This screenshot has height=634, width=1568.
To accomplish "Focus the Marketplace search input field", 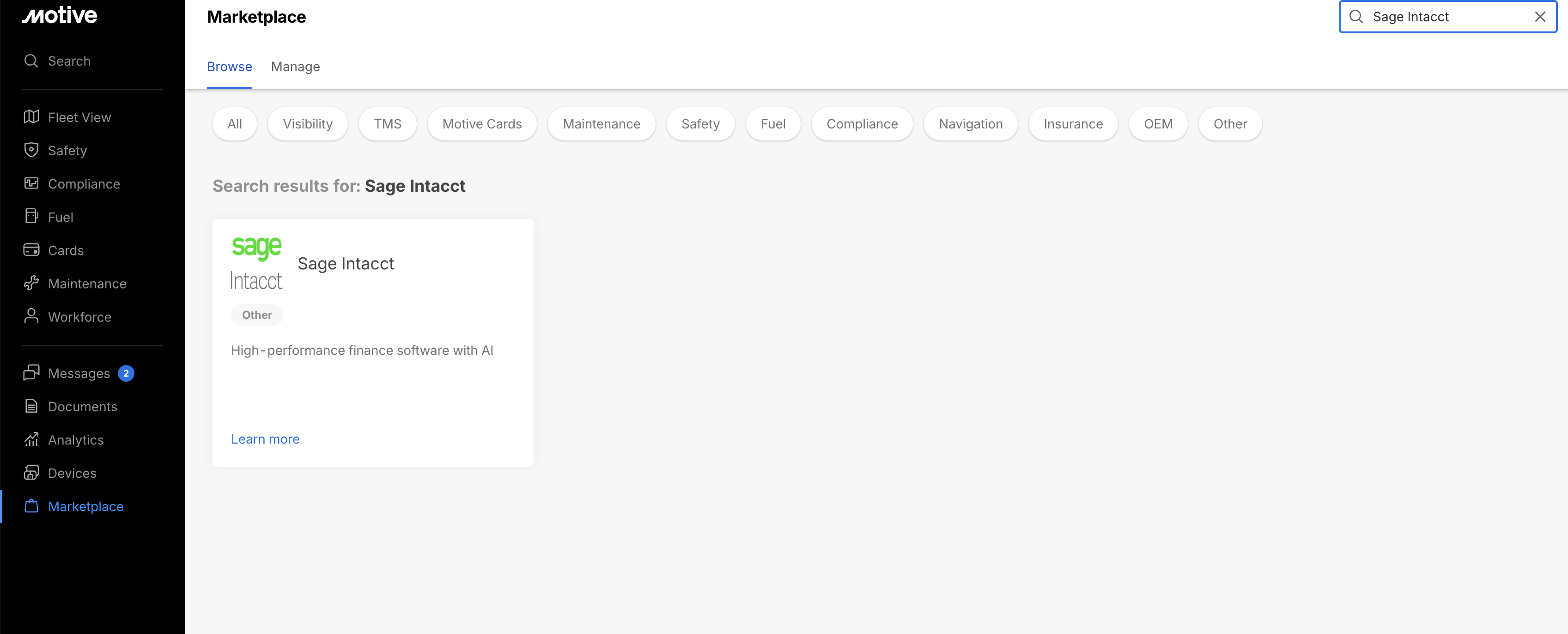I will point(1447,17).
